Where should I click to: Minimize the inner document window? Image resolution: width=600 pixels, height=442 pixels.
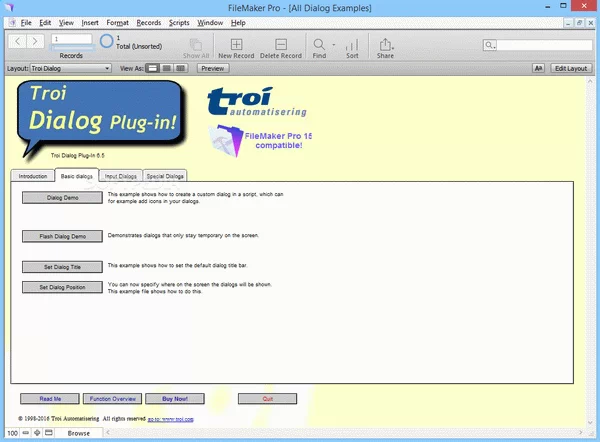pos(568,23)
